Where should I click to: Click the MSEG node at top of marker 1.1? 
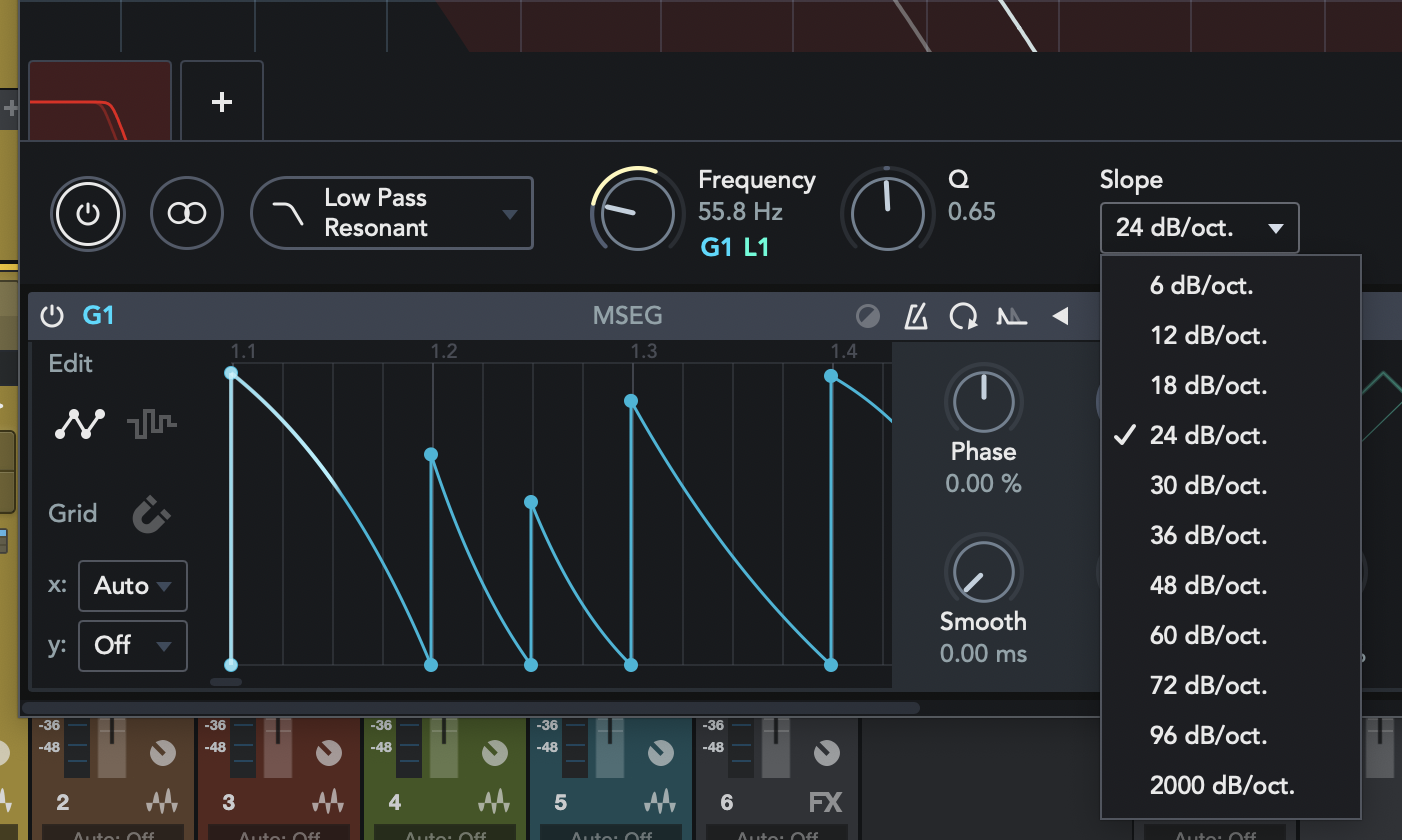pos(231,373)
